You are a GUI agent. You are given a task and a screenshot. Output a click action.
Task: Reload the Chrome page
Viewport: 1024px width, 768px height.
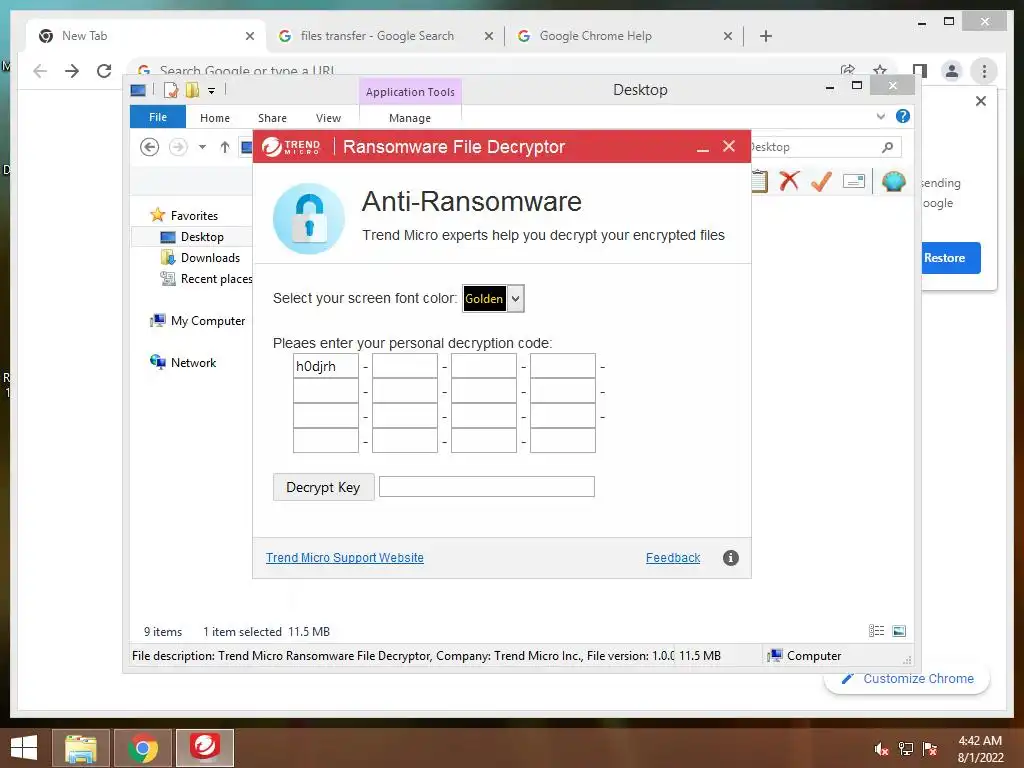104,71
